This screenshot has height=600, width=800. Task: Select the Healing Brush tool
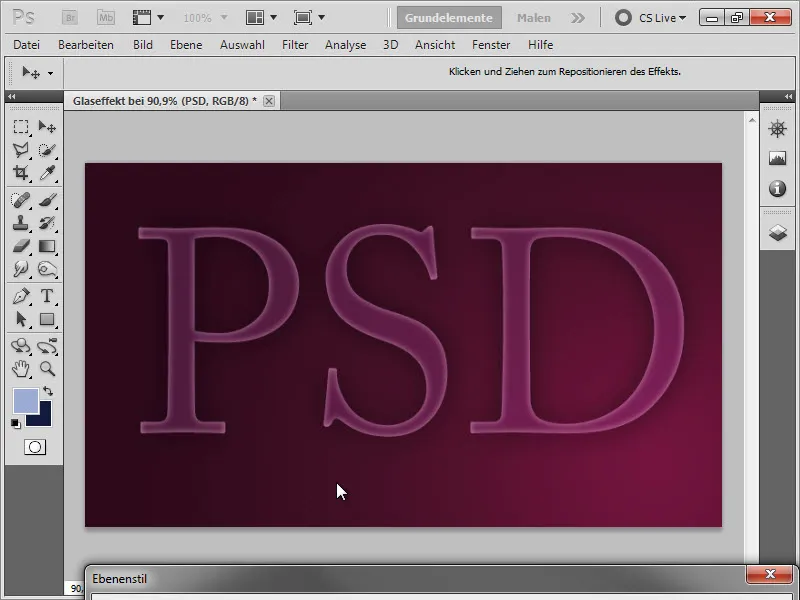21,200
